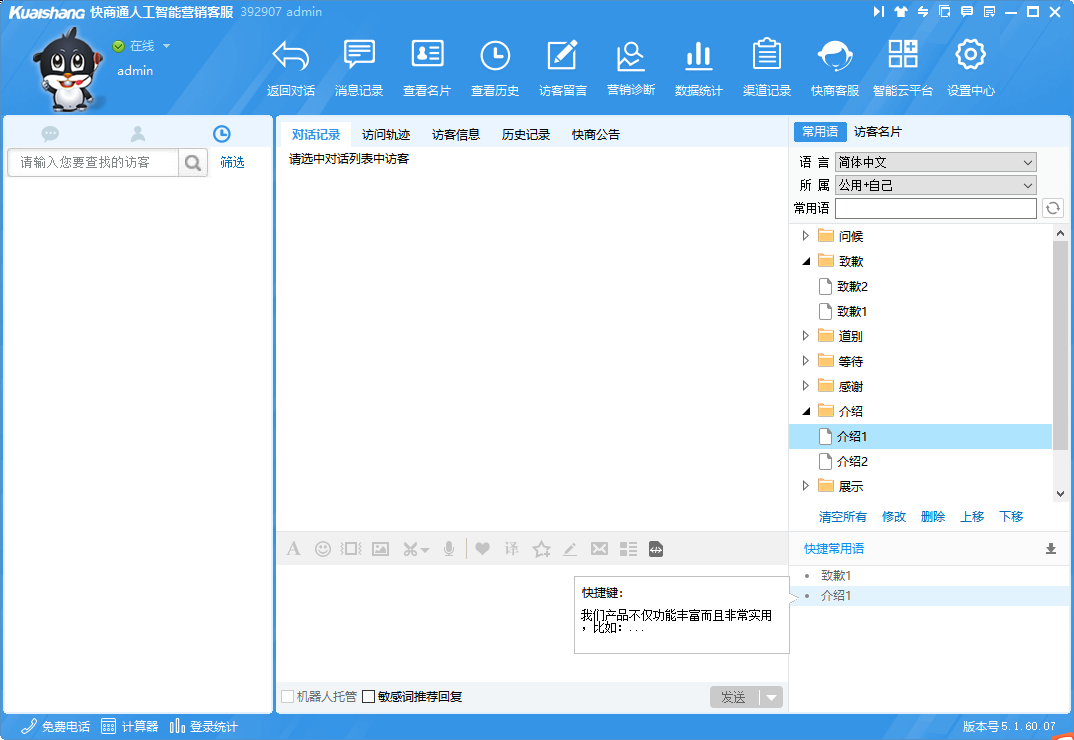Collapse the 致歉 apology folder
Screen dimensions: 1074x740
click(805, 260)
